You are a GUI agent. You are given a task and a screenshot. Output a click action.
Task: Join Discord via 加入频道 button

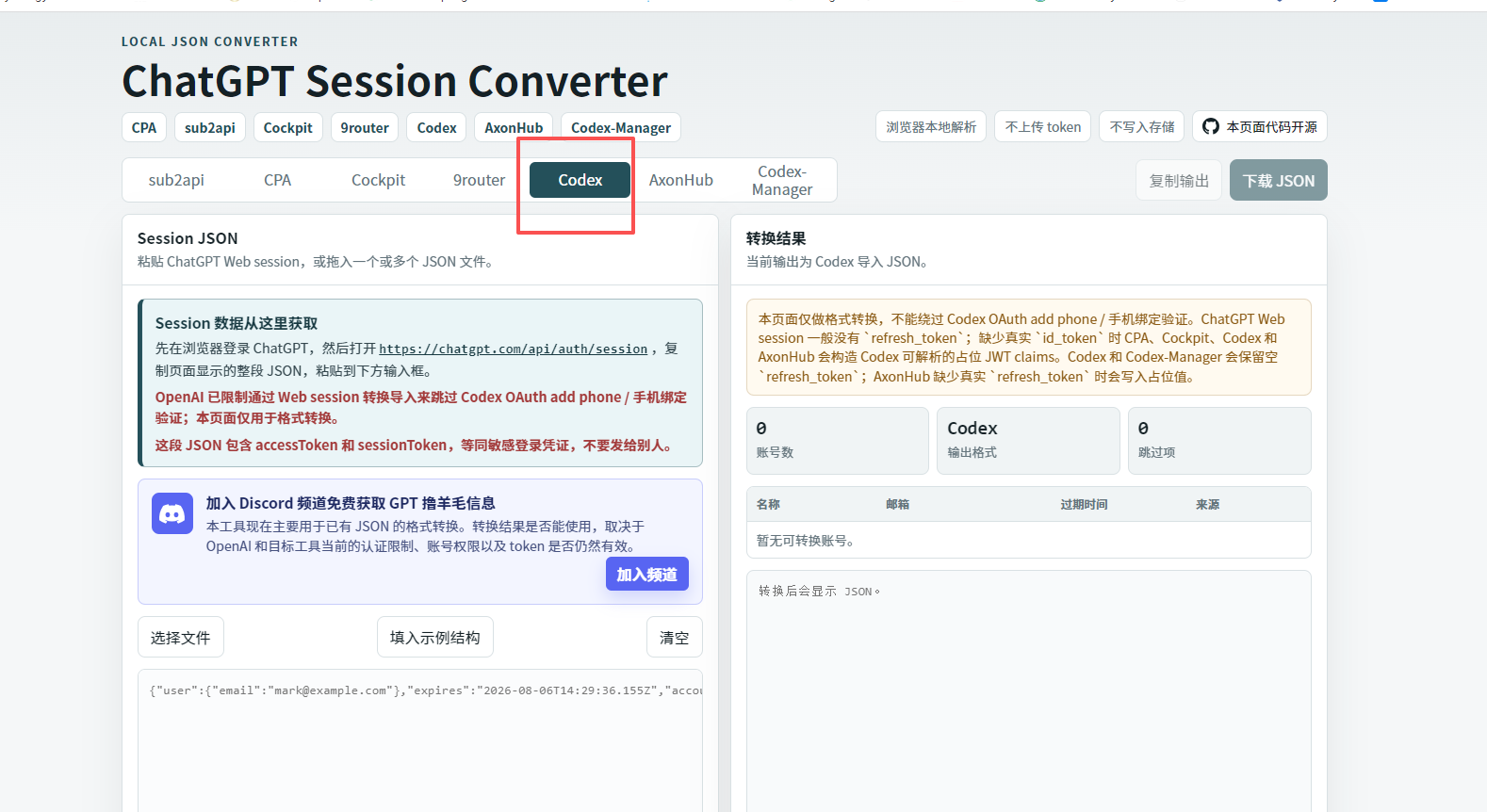coord(646,574)
